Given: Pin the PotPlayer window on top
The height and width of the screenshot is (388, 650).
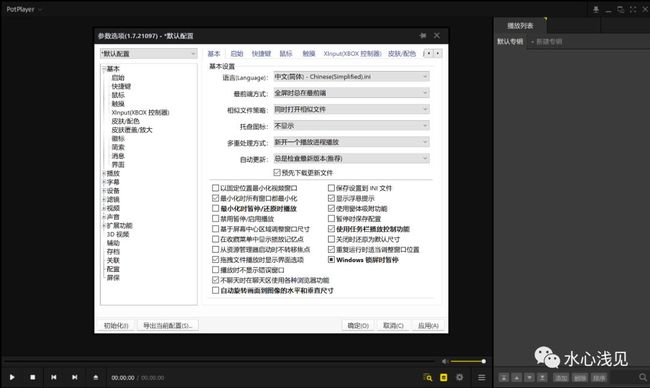Looking at the screenshot, I should (x=596, y=9).
